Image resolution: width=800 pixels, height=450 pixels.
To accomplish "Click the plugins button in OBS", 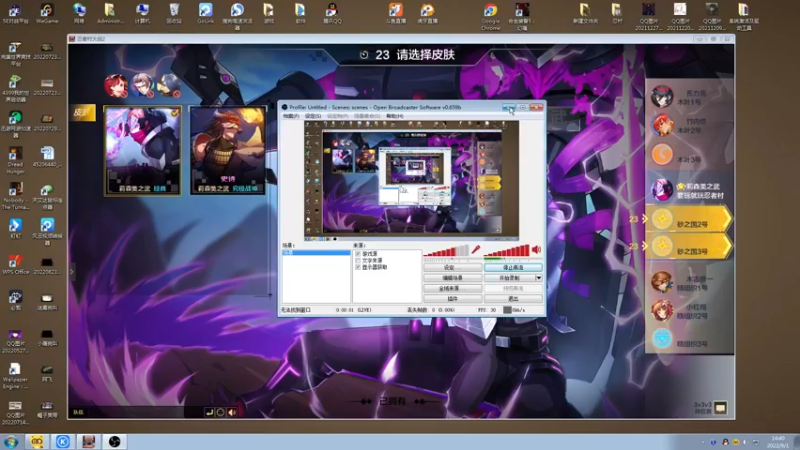I will click(x=452, y=299).
